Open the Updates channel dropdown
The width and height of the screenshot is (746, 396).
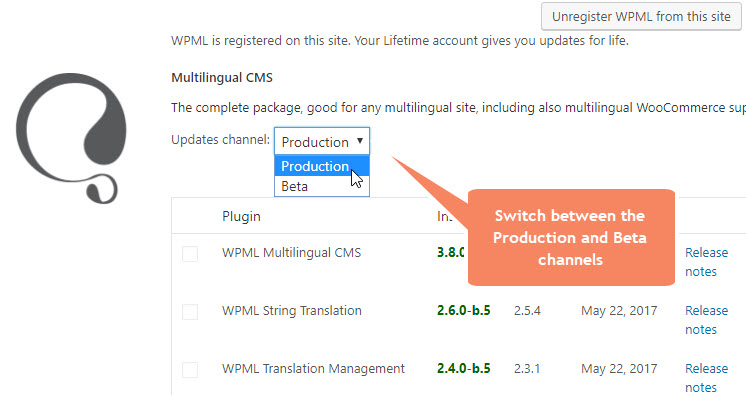point(322,141)
